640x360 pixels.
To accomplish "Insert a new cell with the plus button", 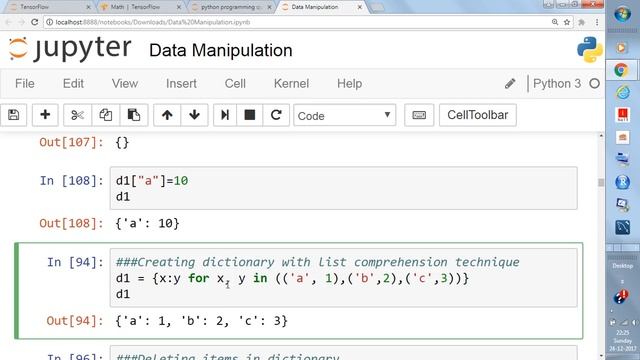I will pyautogui.click(x=45, y=115).
